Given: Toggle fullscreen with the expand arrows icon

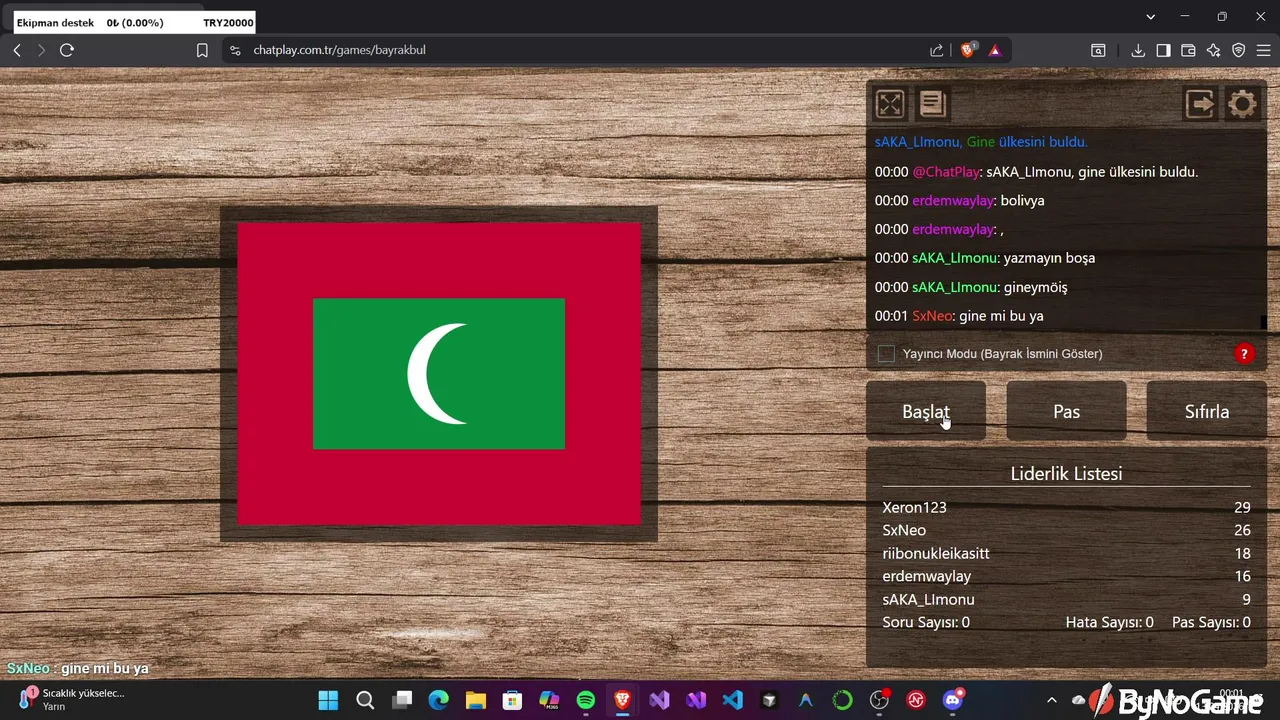Looking at the screenshot, I should 890,104.
